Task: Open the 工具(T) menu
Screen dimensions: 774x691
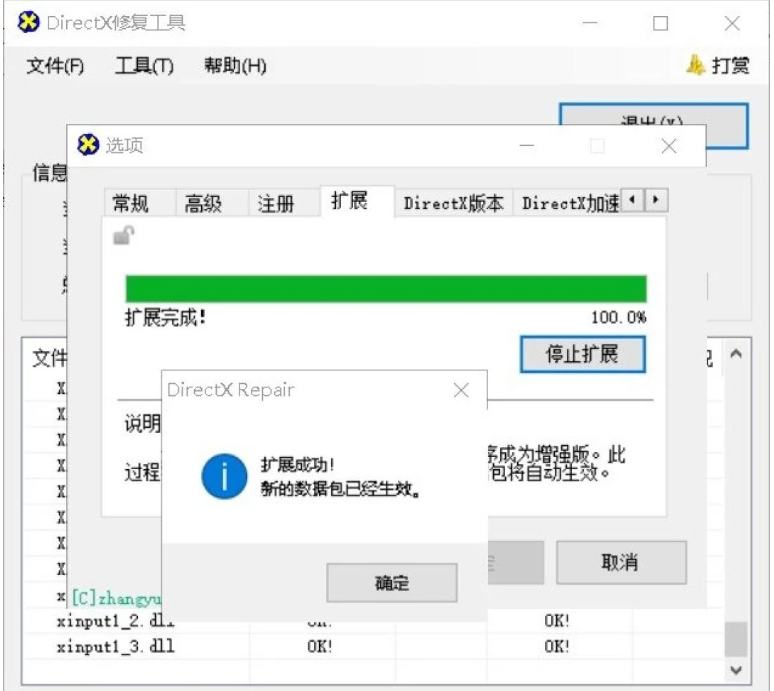Action: pyautogui.click(x=144, y=66)
